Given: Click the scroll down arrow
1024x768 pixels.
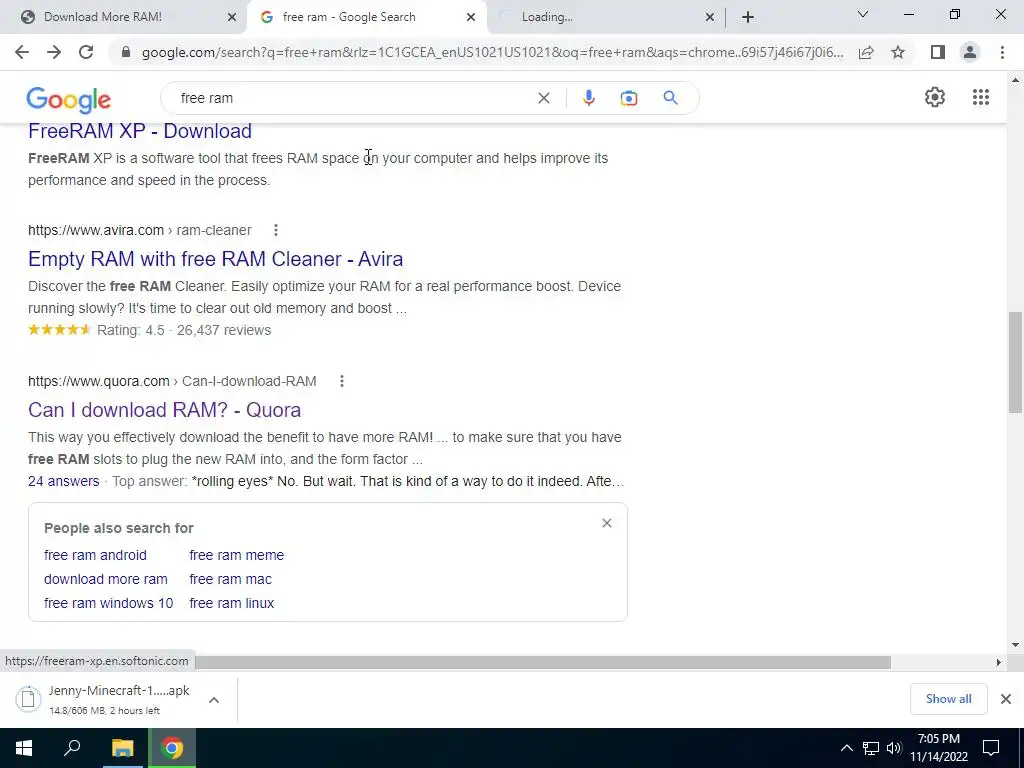Looking at the screenshot, I should point(1015,645).
